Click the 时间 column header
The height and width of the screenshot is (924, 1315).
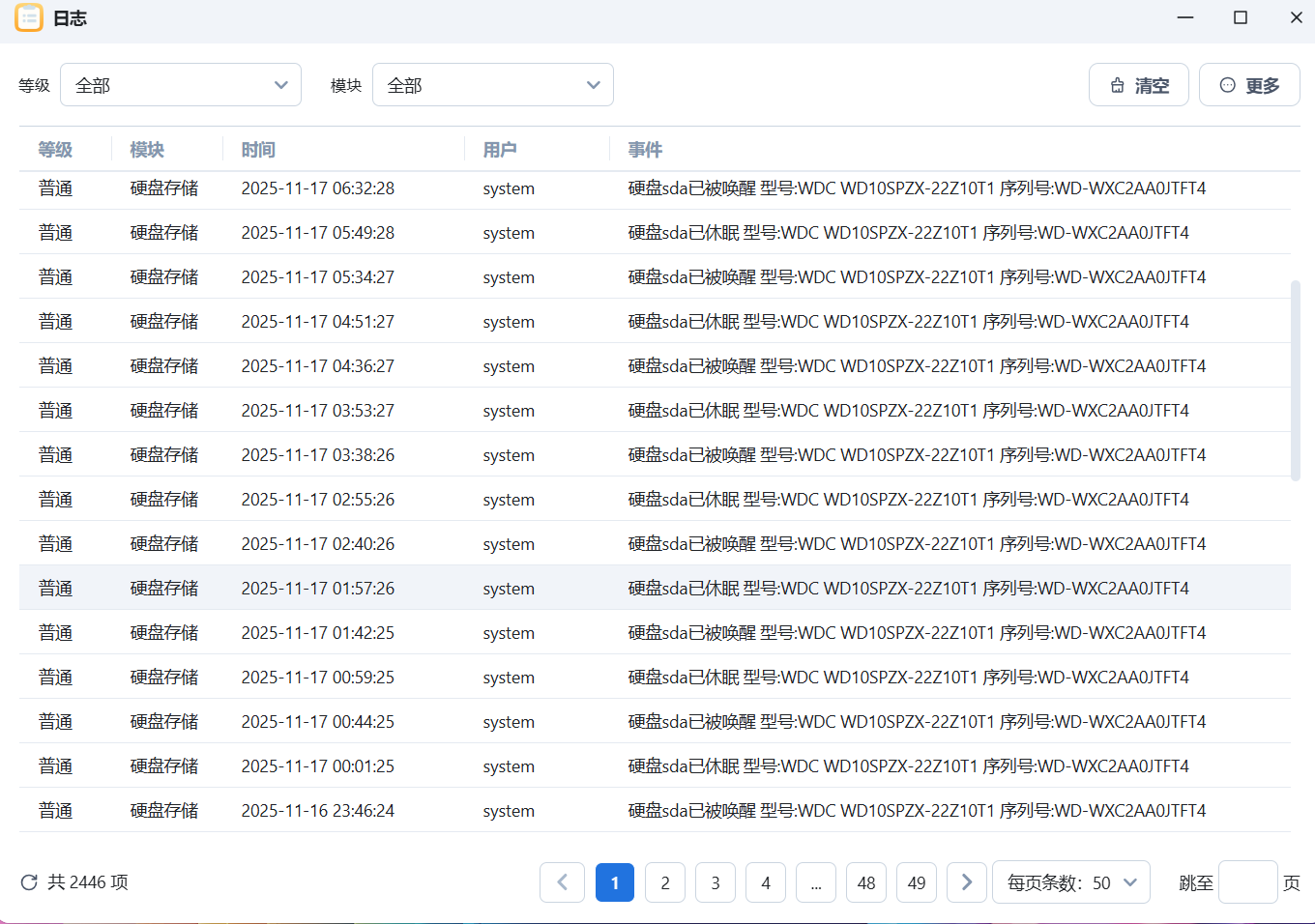point(257,150)
